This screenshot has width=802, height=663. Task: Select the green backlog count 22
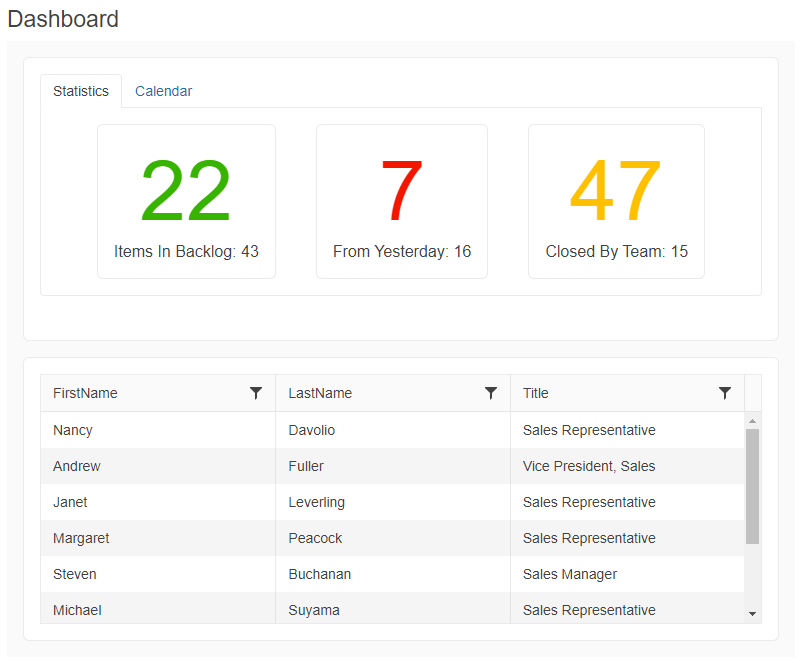tap(186, 188)
